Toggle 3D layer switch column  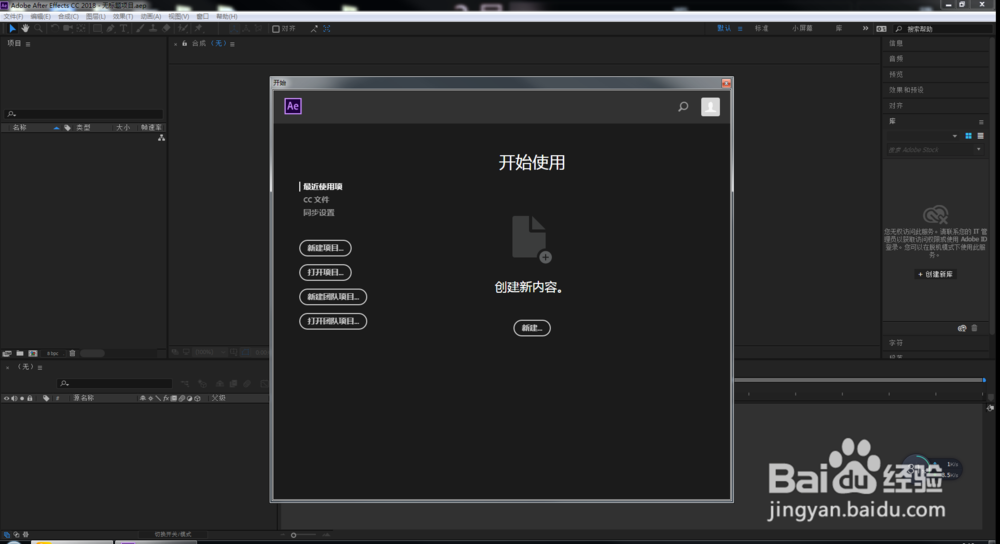point(198,398)
